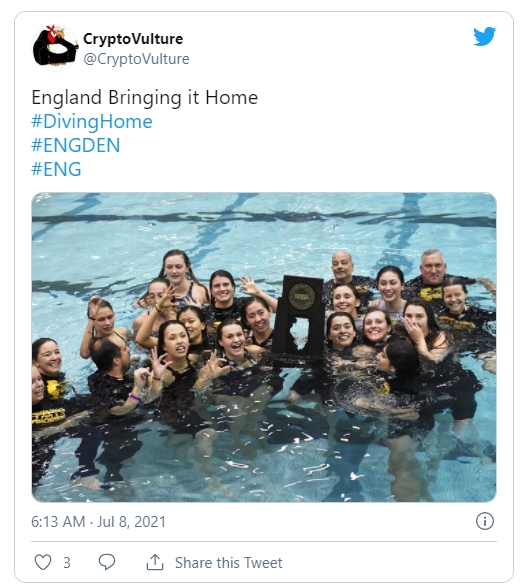Click the Jul 8, 2021 date text
The image size is (525, 586).
coord(131,522)
